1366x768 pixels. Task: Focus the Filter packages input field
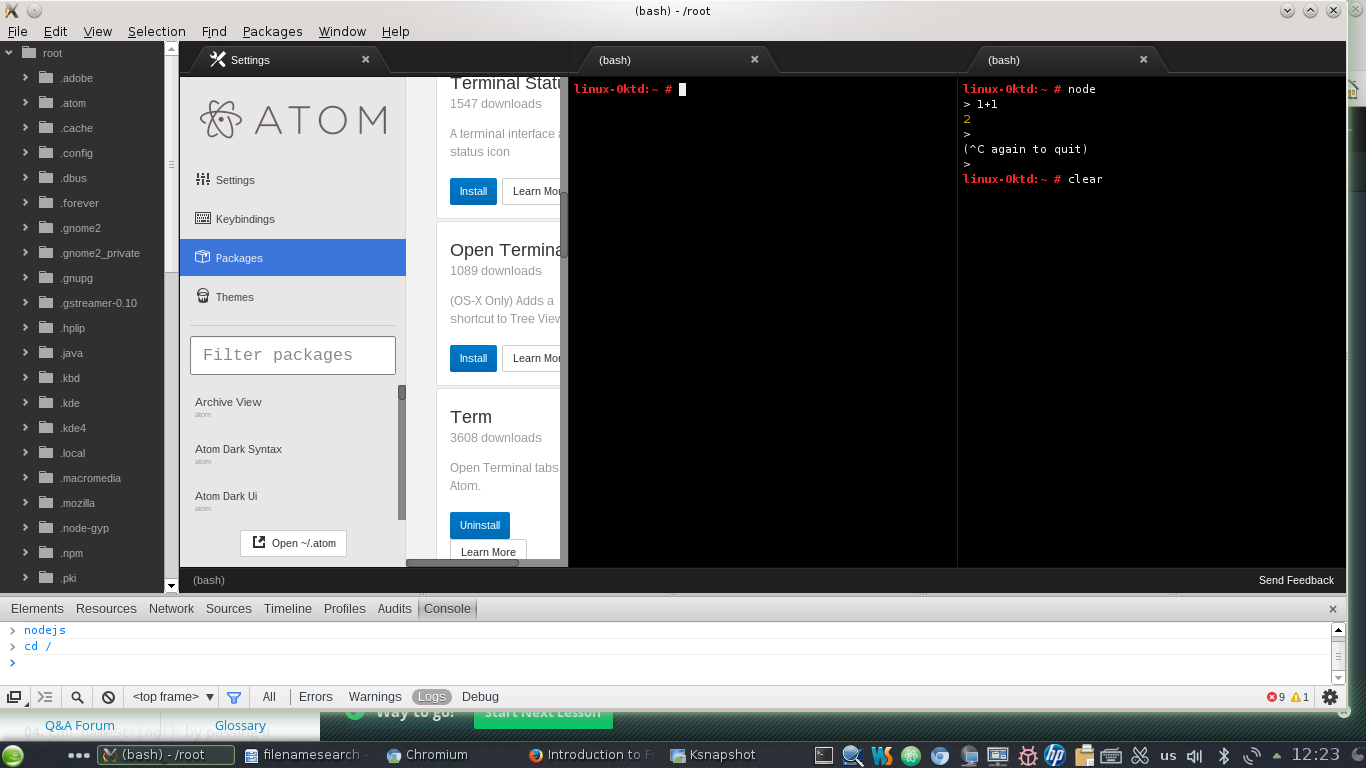(293, 355)
